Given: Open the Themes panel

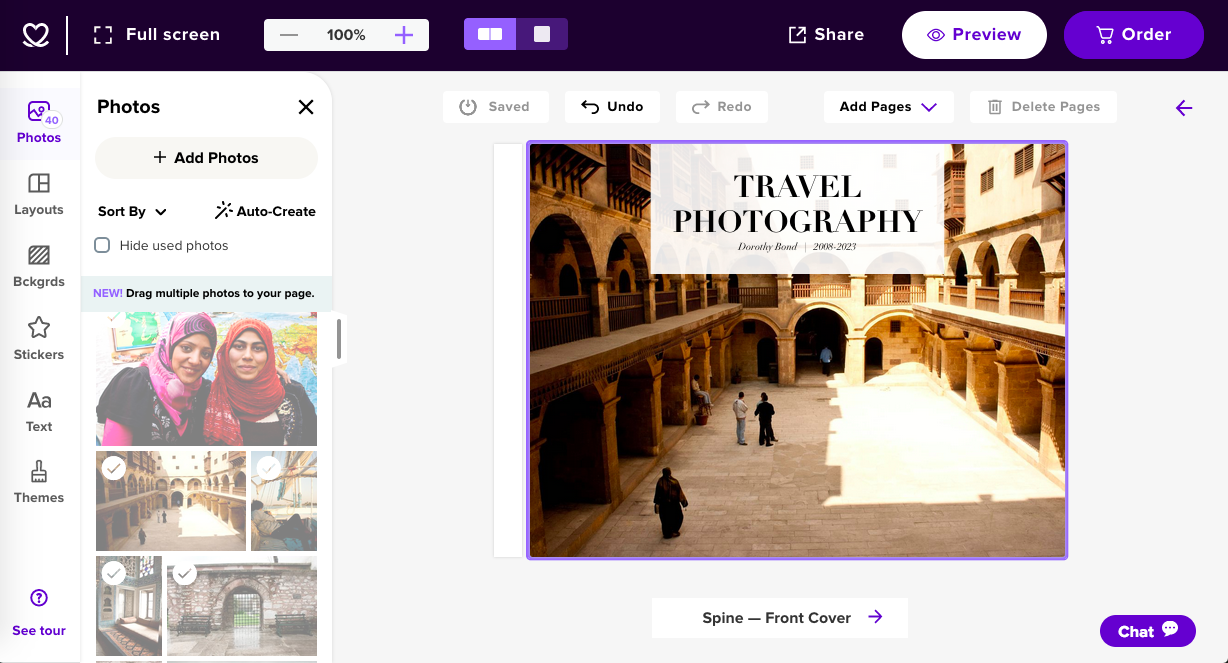Looking at the screenshot, I should (x=38, y=482).
